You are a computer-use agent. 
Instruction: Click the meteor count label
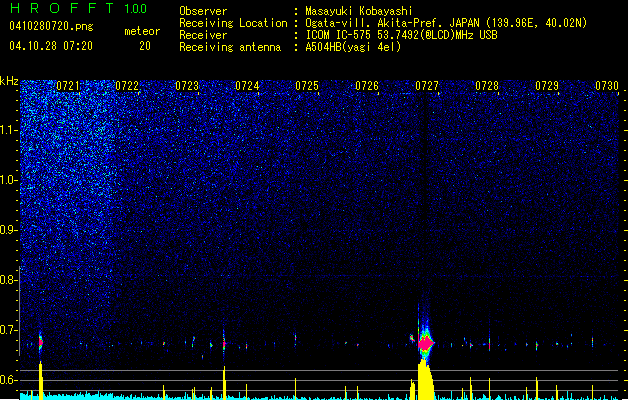[142, 31]
